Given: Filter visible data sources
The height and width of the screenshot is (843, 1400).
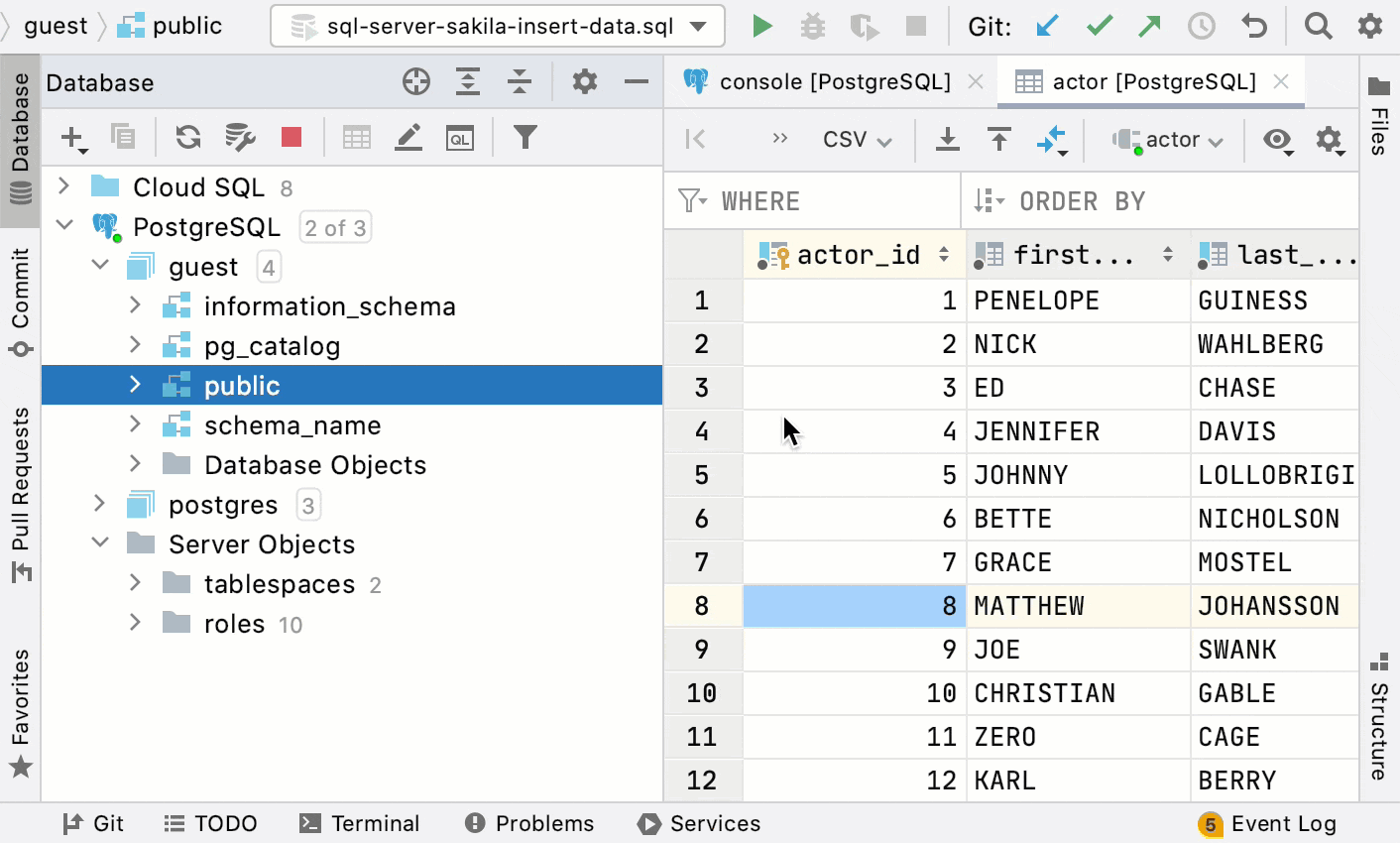Looking at the screenshot, I should point(525,138).
